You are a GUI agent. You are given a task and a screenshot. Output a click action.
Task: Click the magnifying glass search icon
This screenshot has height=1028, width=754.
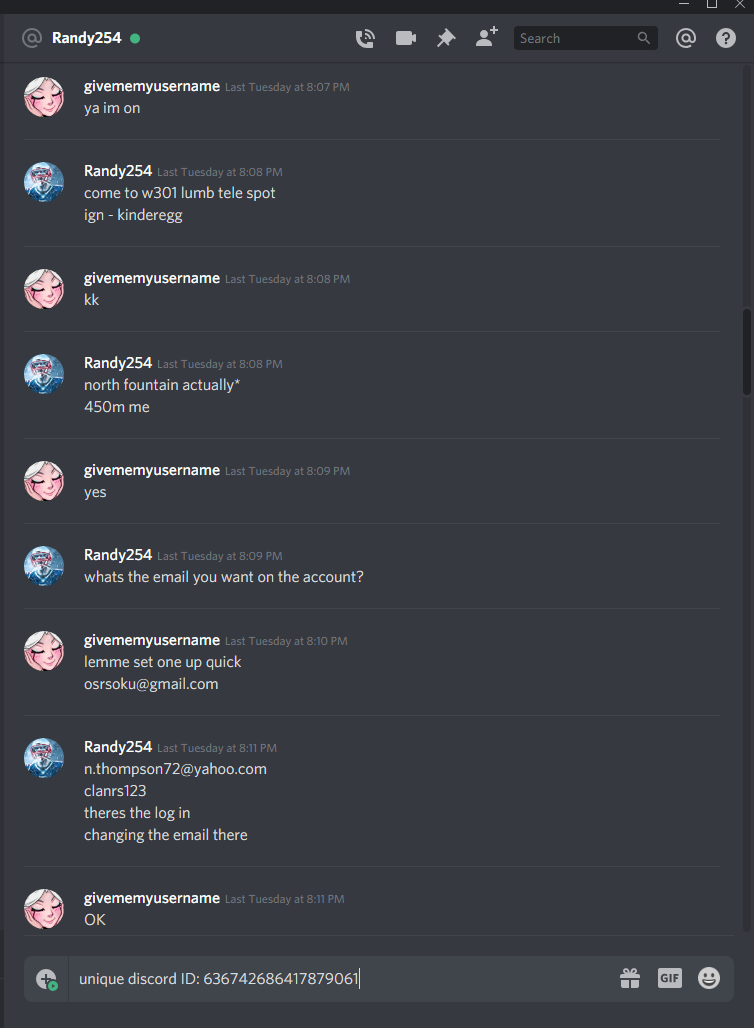[x=644, y=38]
